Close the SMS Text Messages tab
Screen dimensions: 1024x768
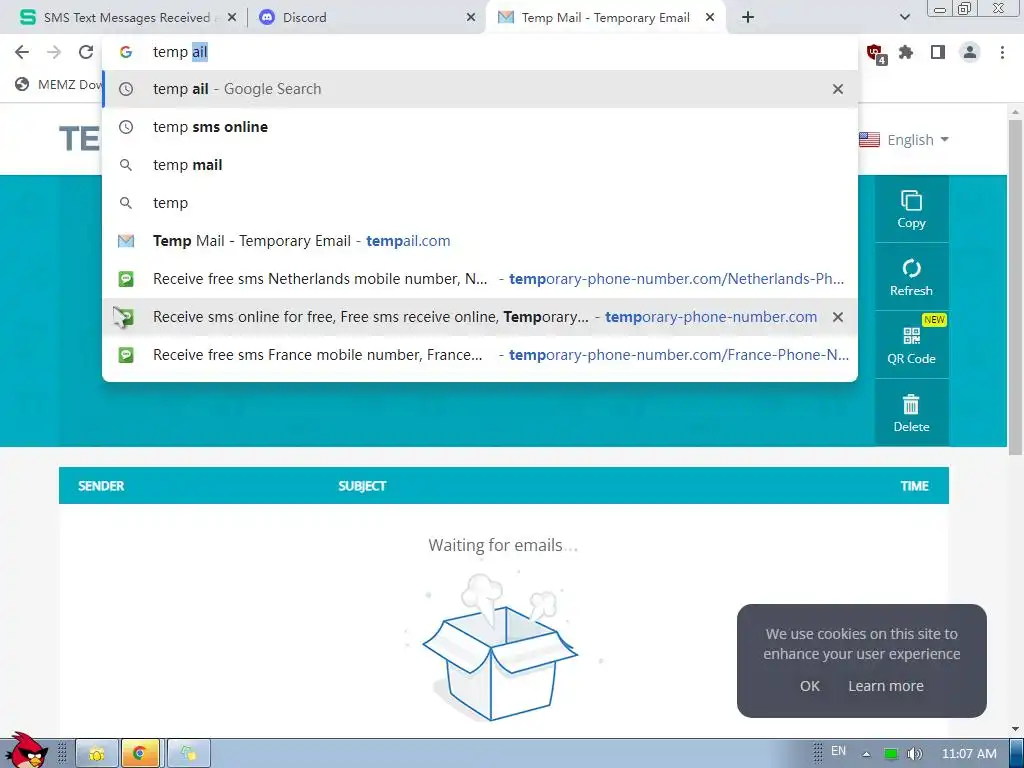(x=231, y=18)
